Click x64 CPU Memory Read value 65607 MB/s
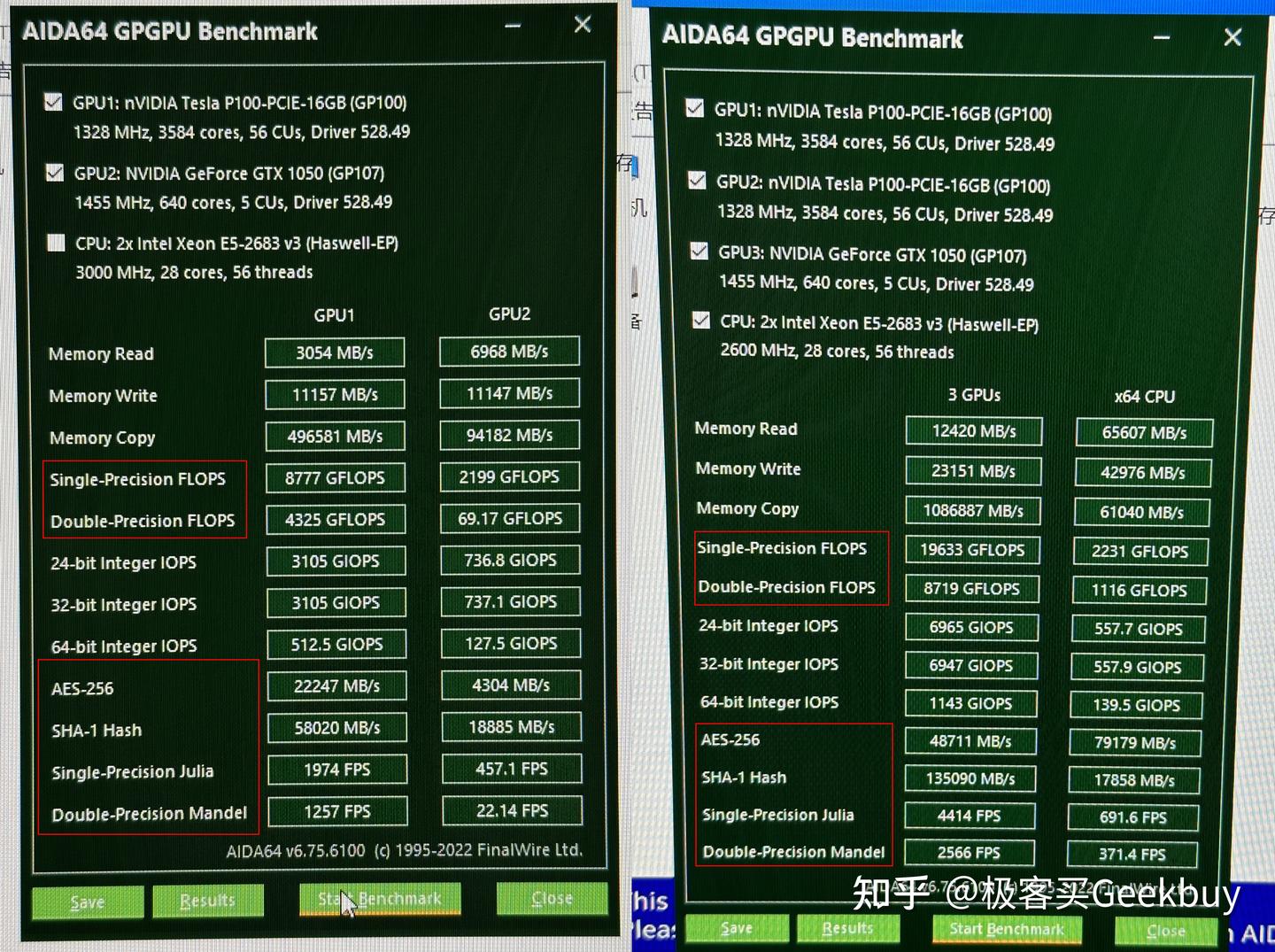 click(1144, 433)
